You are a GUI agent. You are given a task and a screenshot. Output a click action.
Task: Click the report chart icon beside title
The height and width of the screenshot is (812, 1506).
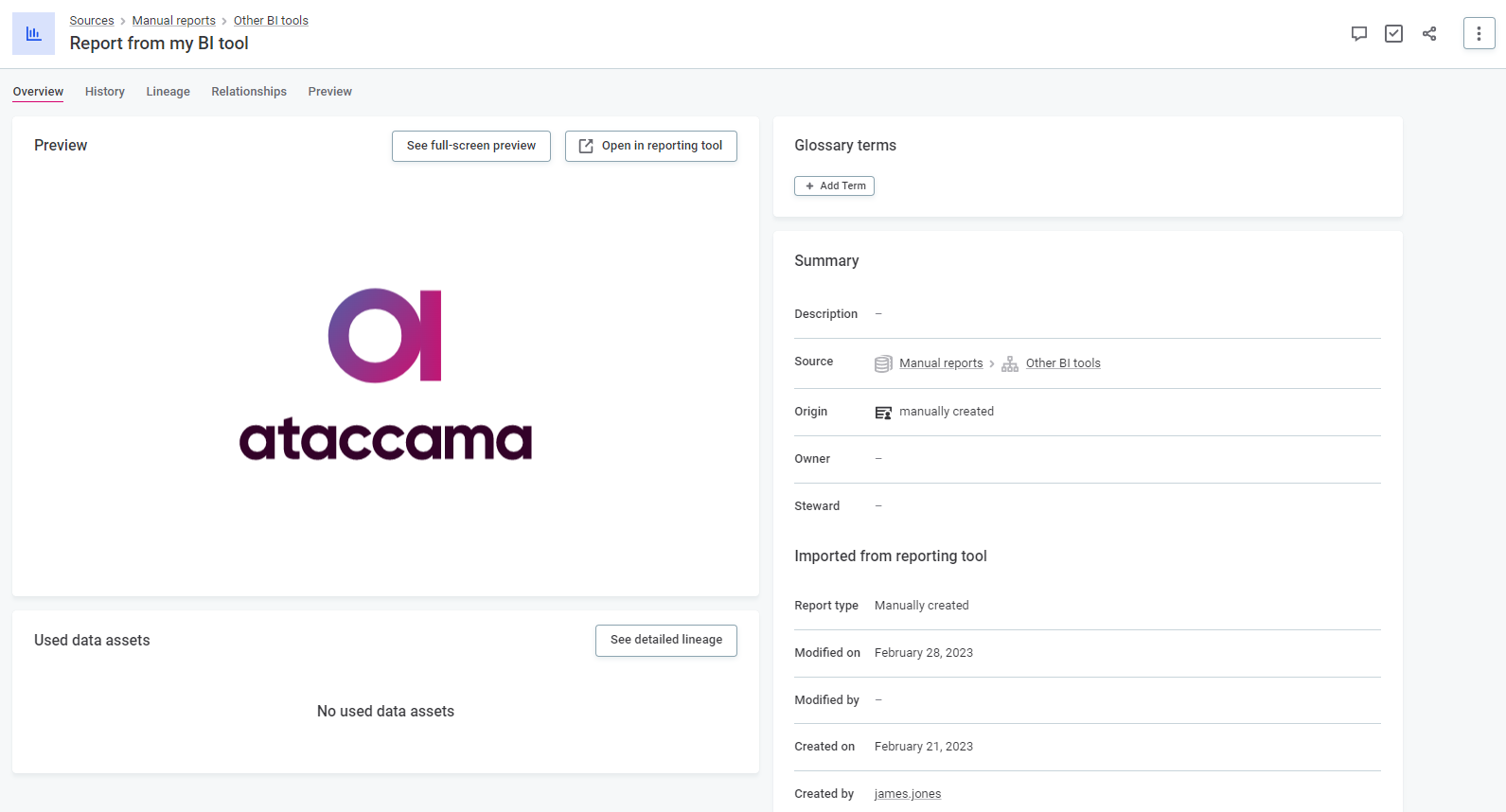33,34
